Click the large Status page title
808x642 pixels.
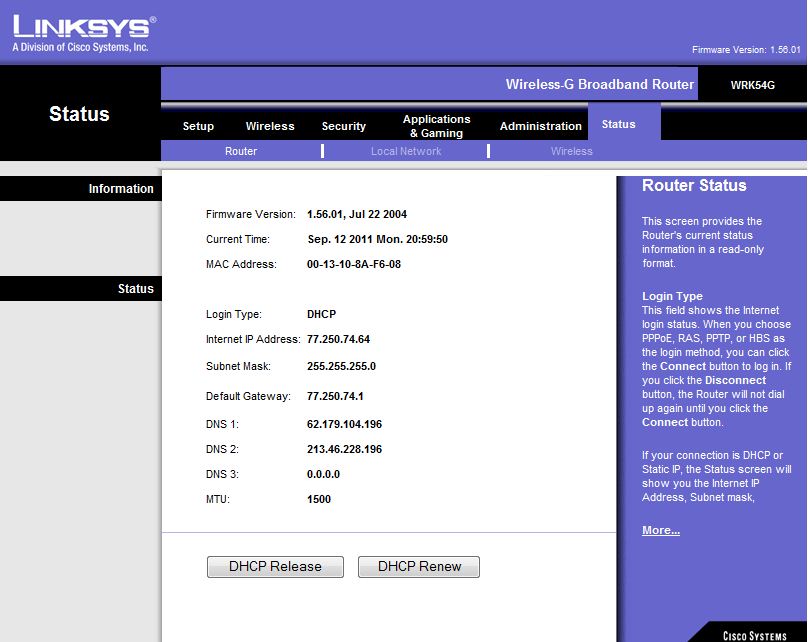79,114
